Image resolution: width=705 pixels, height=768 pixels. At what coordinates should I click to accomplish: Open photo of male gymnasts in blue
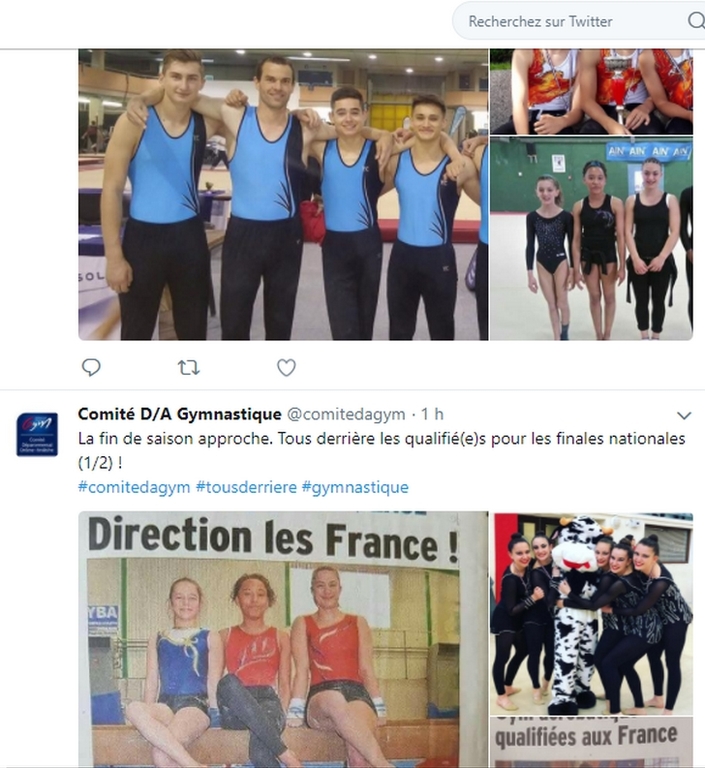[283, 194]
